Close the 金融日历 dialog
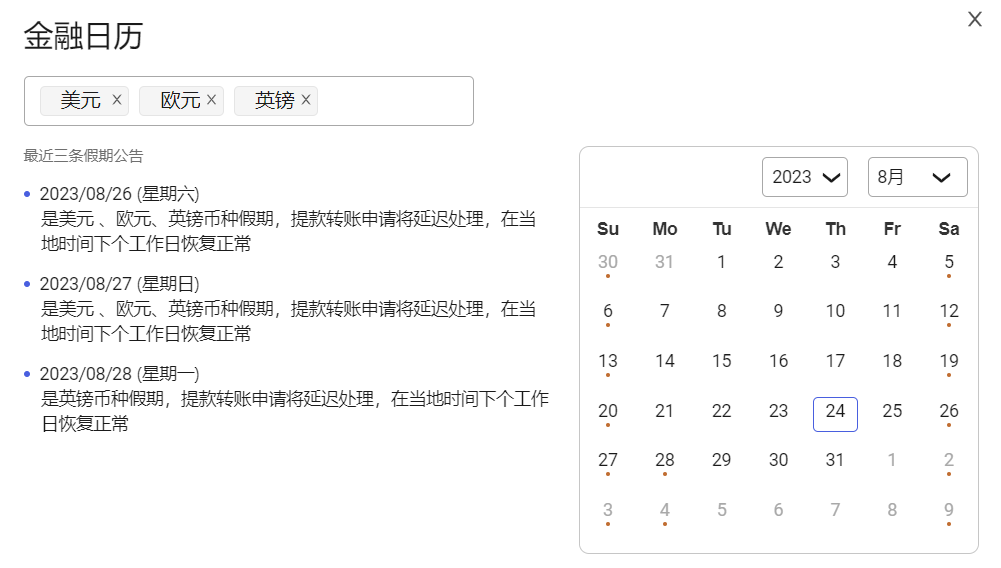The image size is (1001, 568). click(974, 19)
